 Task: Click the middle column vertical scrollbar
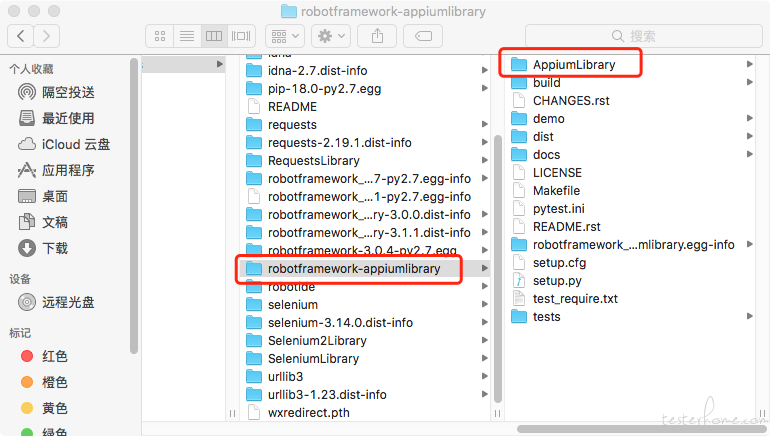(x=497, y=269)
